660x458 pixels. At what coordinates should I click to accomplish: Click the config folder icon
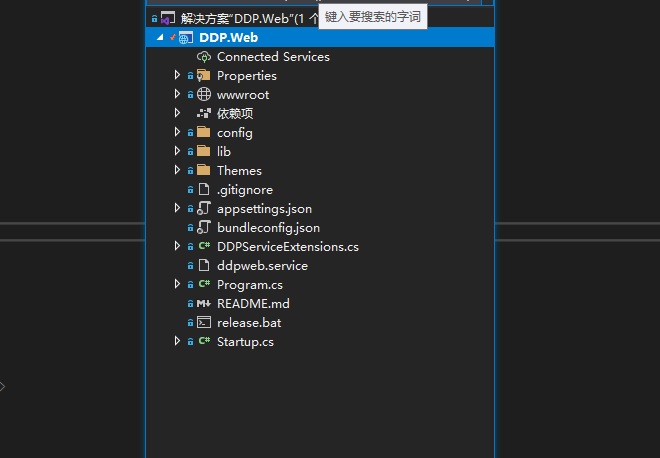pyautogui.click(x=204, y=133)
